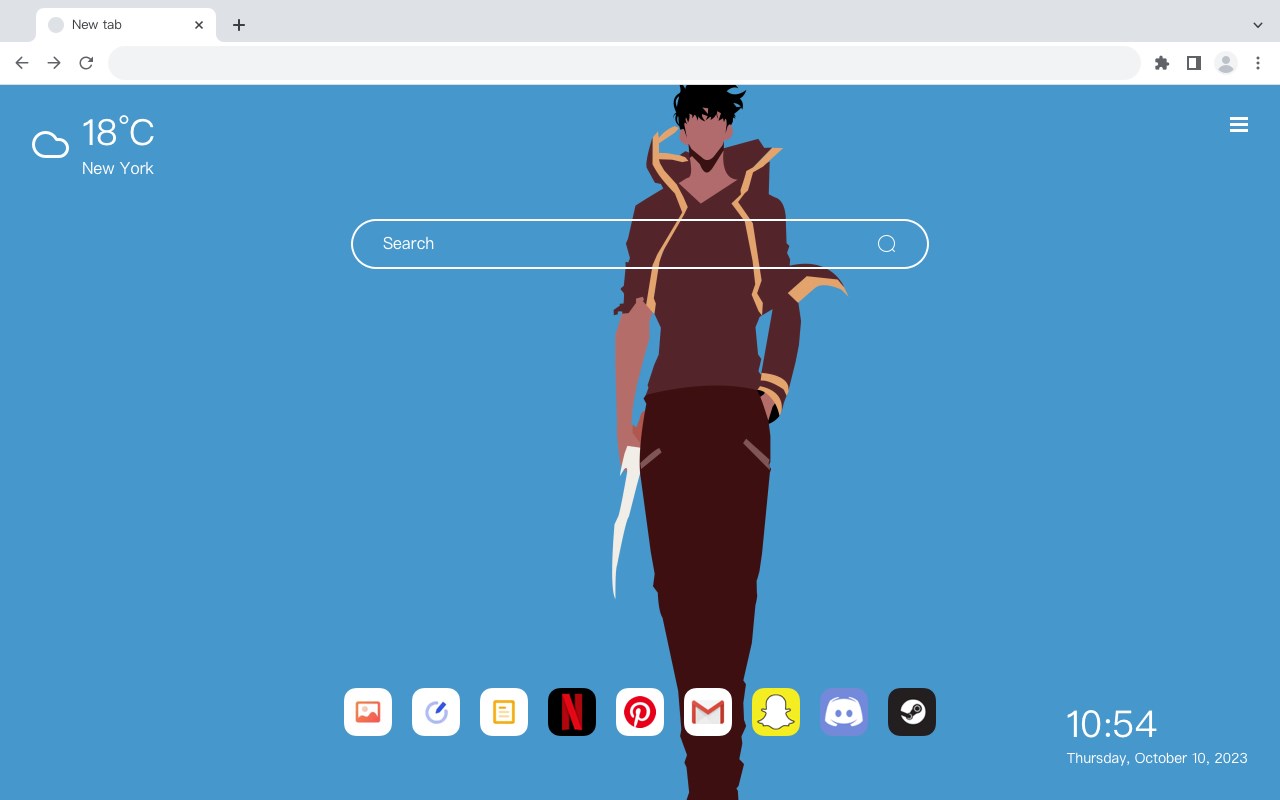Open the Gmail shortcut
1280x800 pixels.
(x=708, y=712)
